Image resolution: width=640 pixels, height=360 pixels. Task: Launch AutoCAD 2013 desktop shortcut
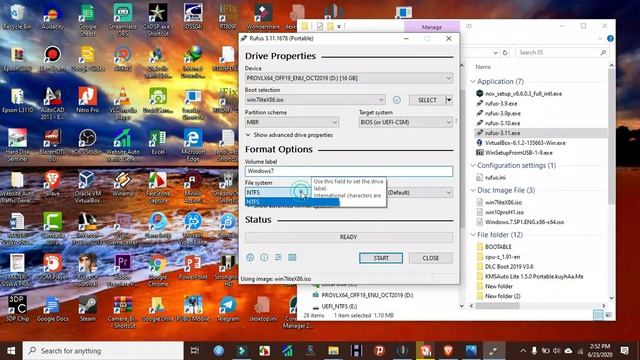pos(53,104)
